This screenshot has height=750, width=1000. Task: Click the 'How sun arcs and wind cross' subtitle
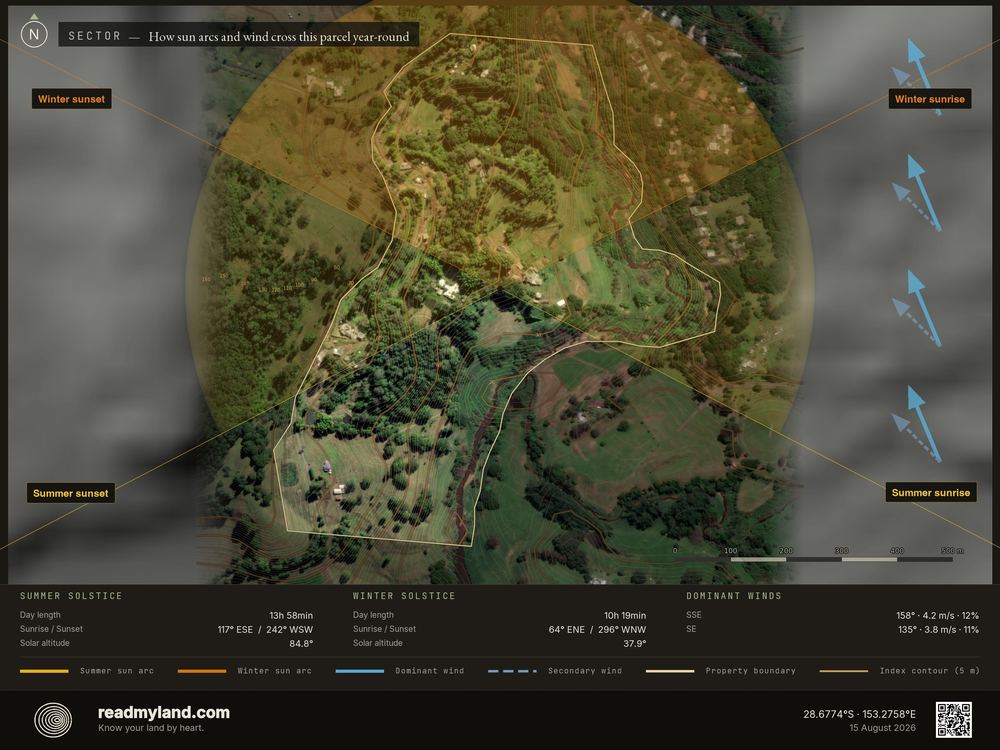[279, 37]
